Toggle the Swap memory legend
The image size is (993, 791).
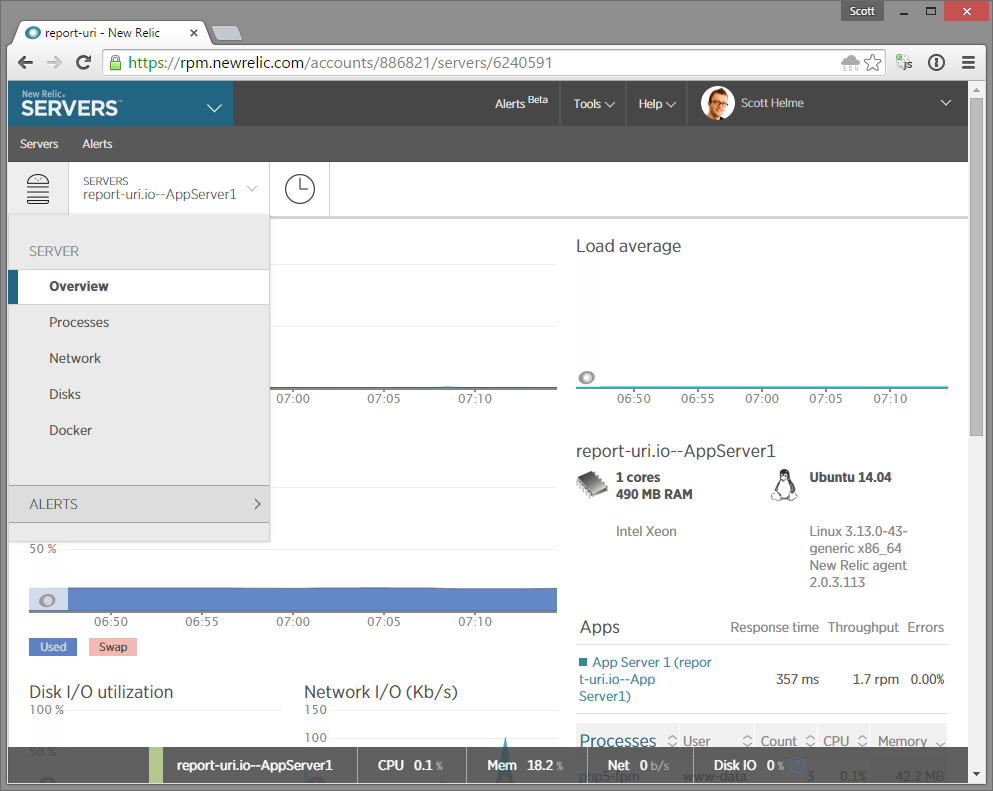tap(113, 647)
